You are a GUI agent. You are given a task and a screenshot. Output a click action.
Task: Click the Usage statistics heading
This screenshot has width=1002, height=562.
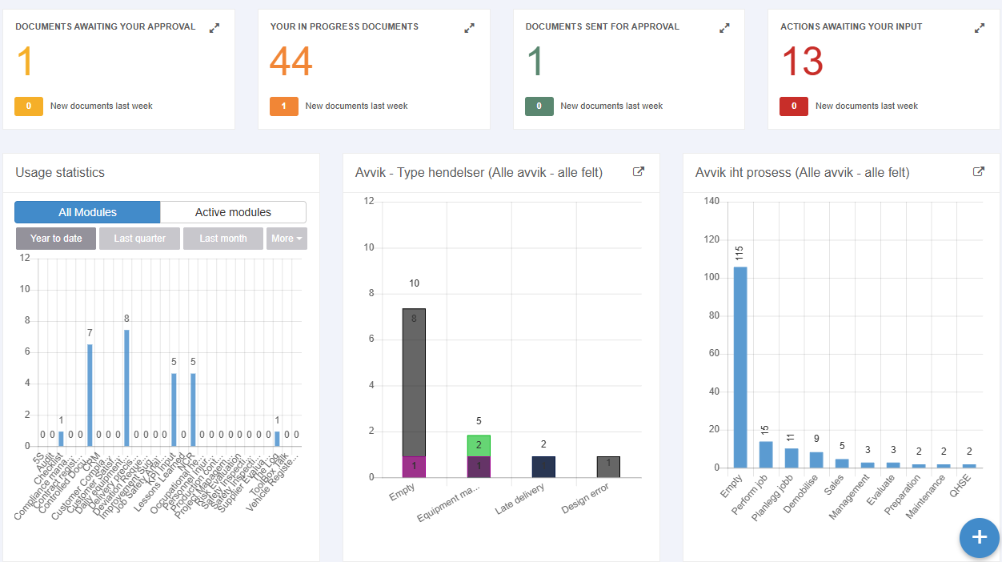pos(60,173)
